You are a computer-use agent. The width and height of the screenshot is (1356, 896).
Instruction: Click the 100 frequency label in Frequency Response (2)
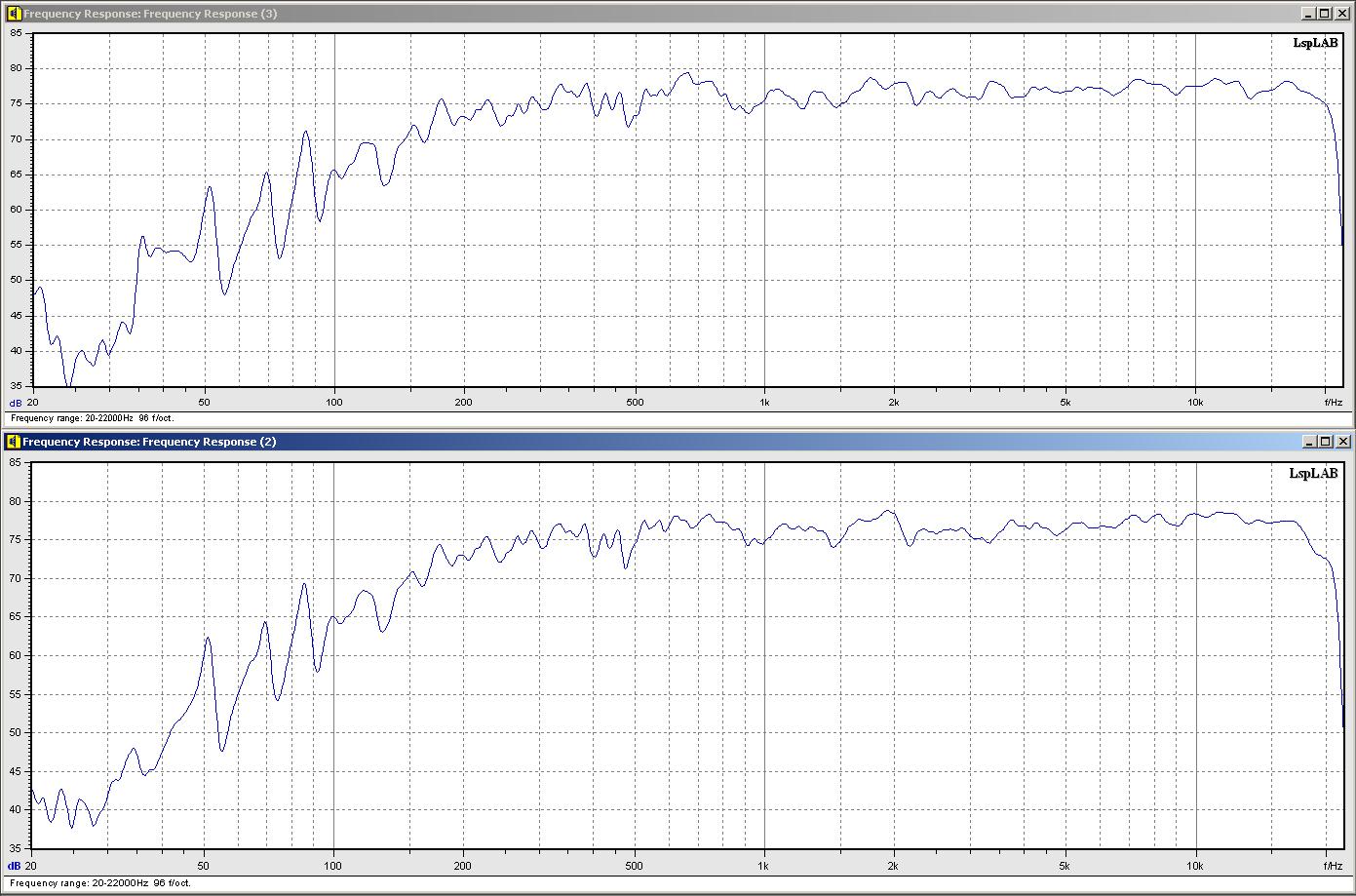point(333,865)
